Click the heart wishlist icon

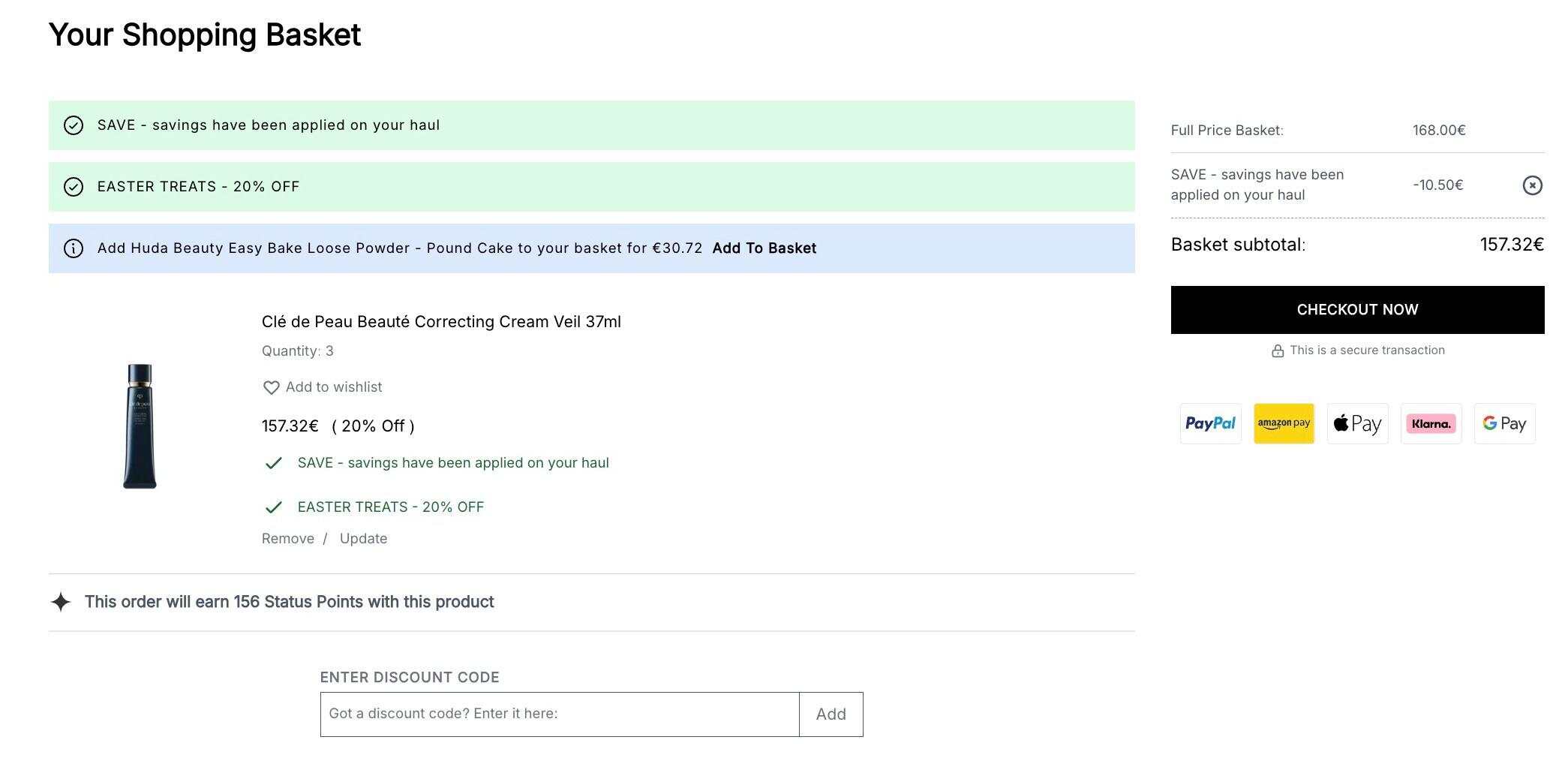coord(271,387)
